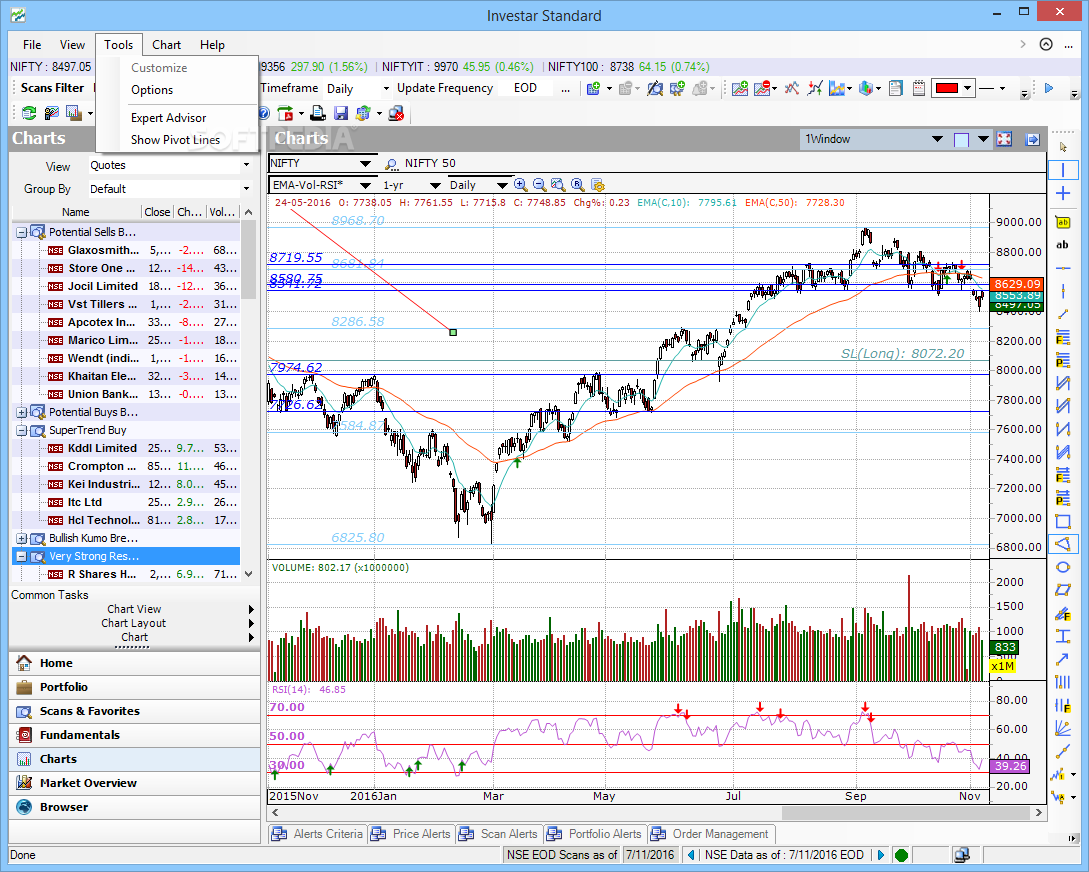Click the zoom out magnifier icon

(x=539, y=185)
